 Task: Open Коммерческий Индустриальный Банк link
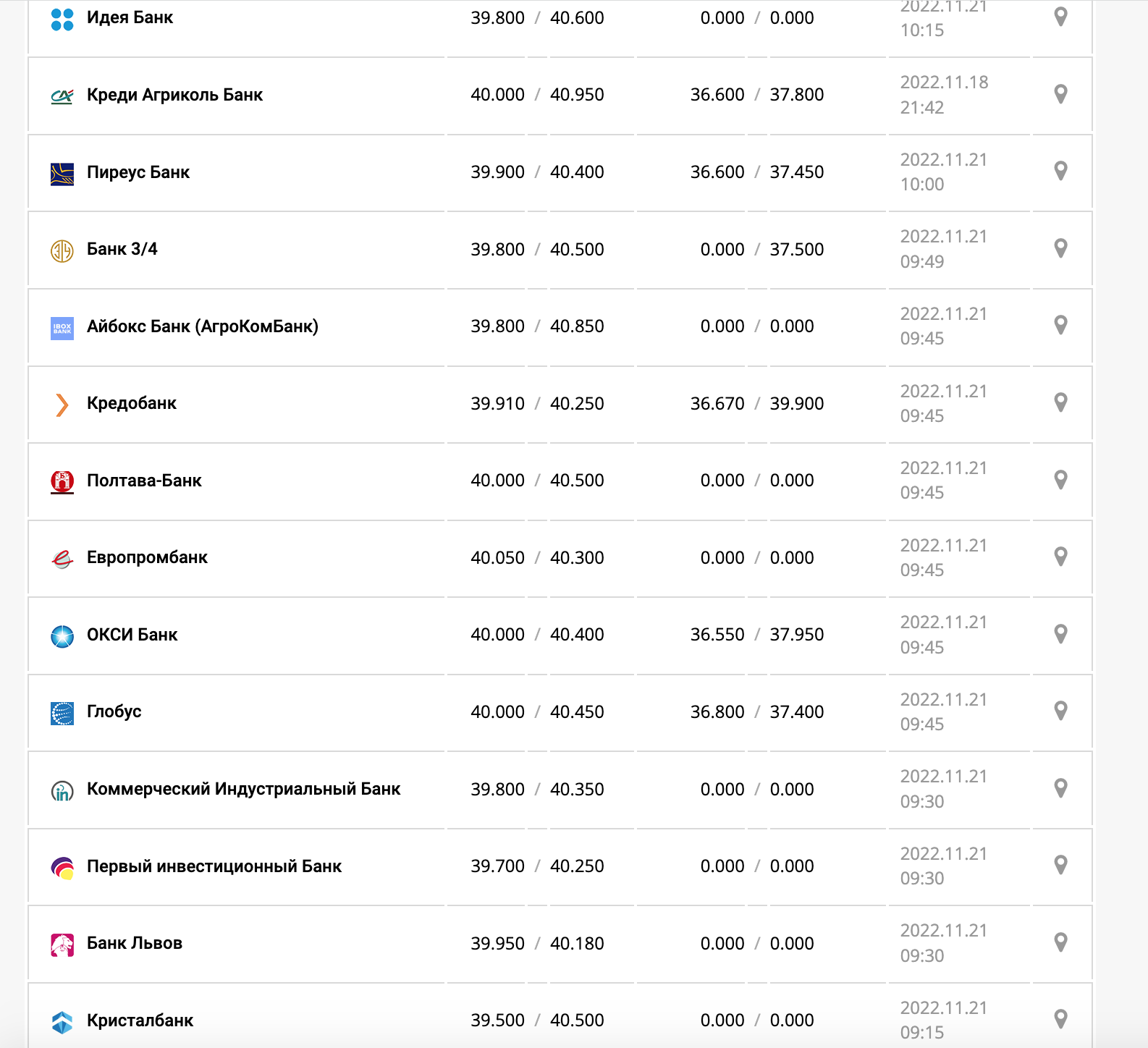243,789
